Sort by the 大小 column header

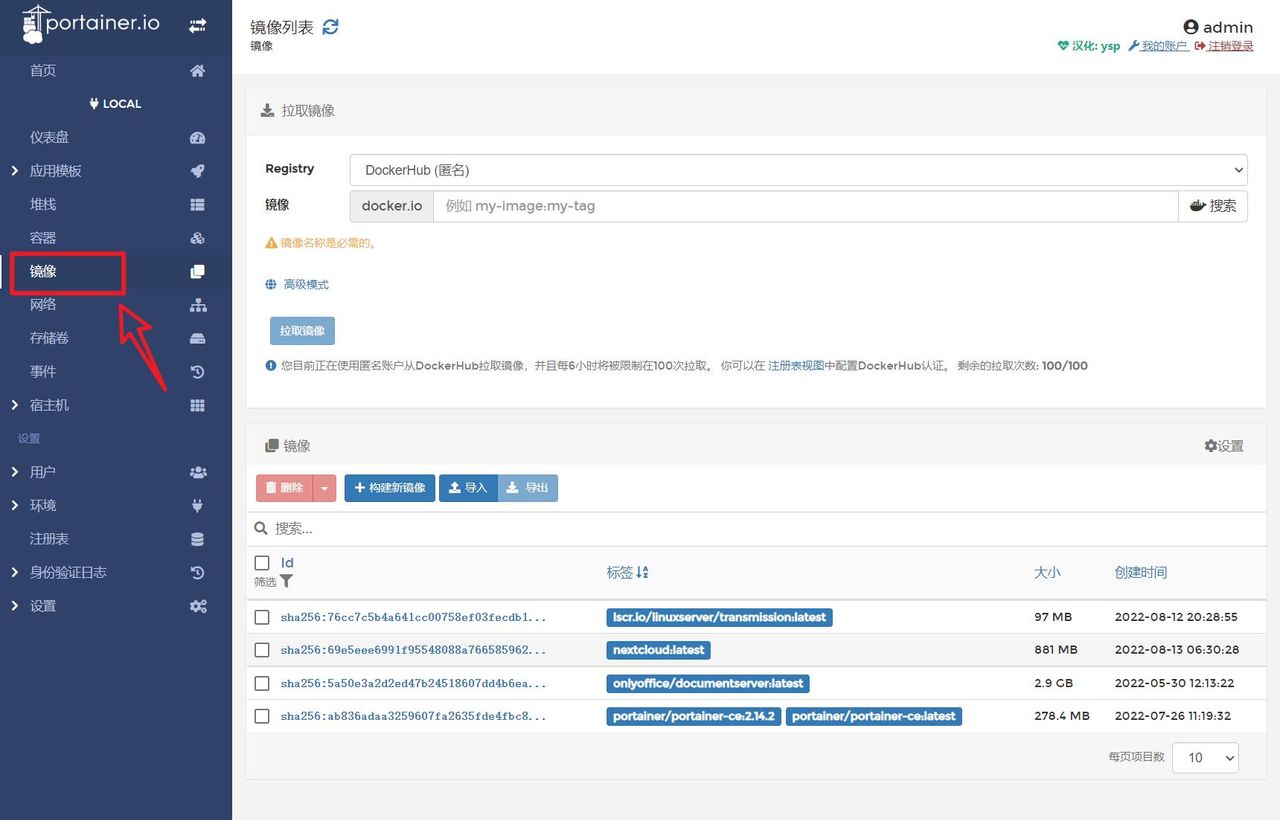click(x=1047, y=573)
